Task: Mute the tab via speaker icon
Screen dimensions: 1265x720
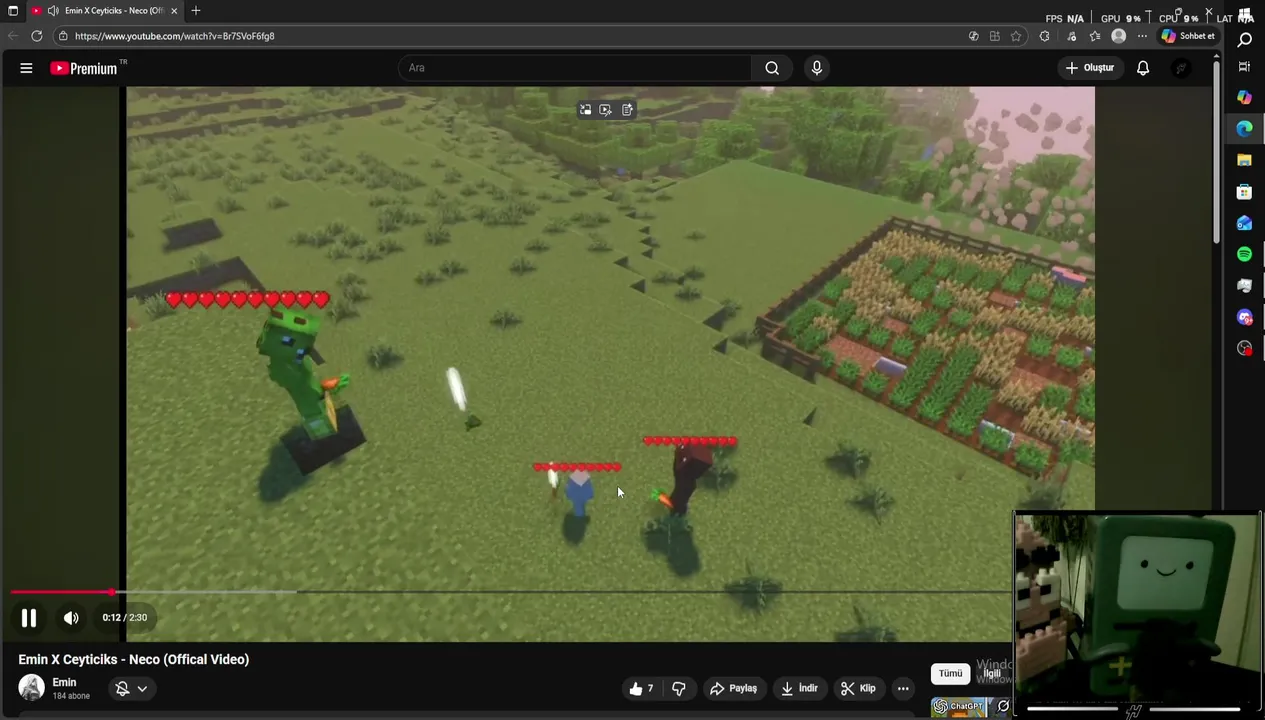Action: coord(52,10)
